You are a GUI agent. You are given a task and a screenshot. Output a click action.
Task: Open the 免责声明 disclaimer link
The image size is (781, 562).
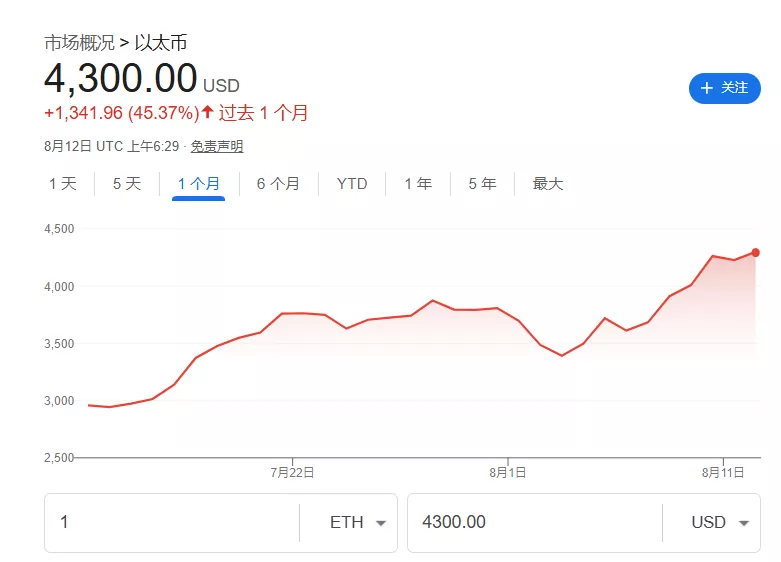[217, 146]
